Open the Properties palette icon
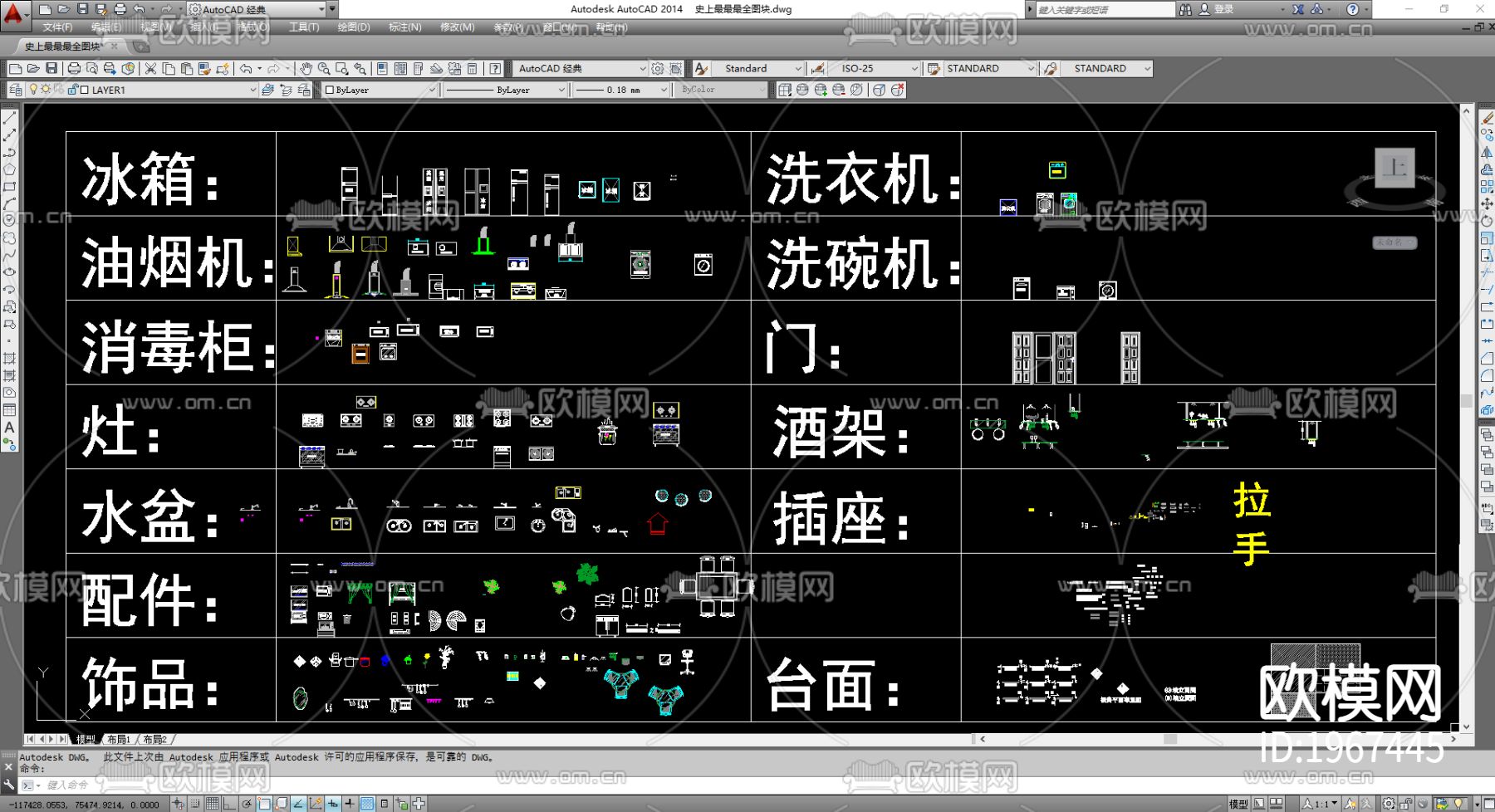 point(382,69)
